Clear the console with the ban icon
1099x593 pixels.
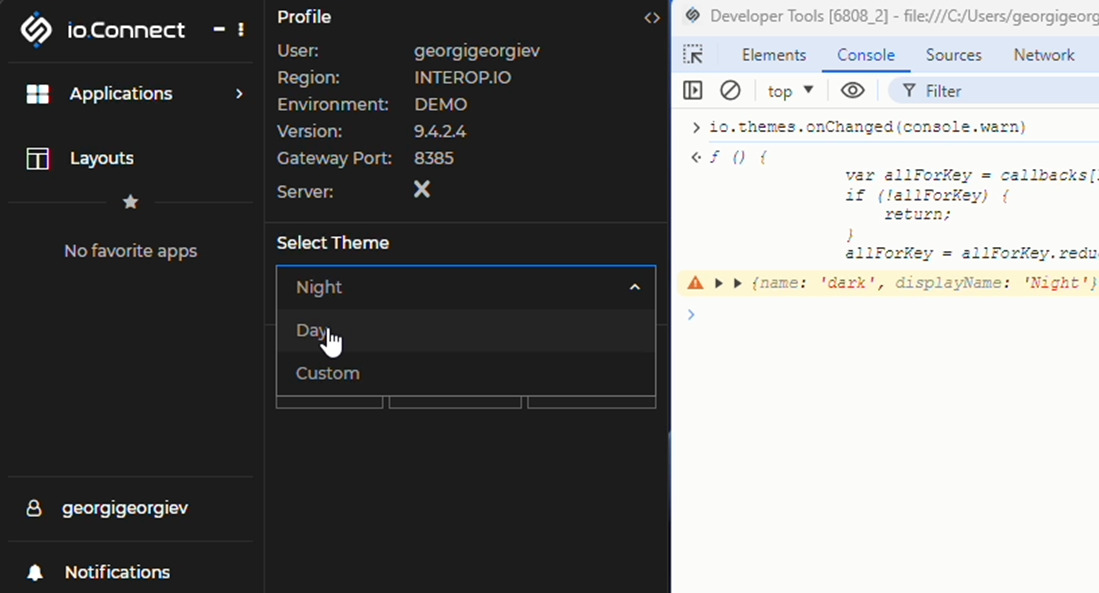tap(730, 91)
